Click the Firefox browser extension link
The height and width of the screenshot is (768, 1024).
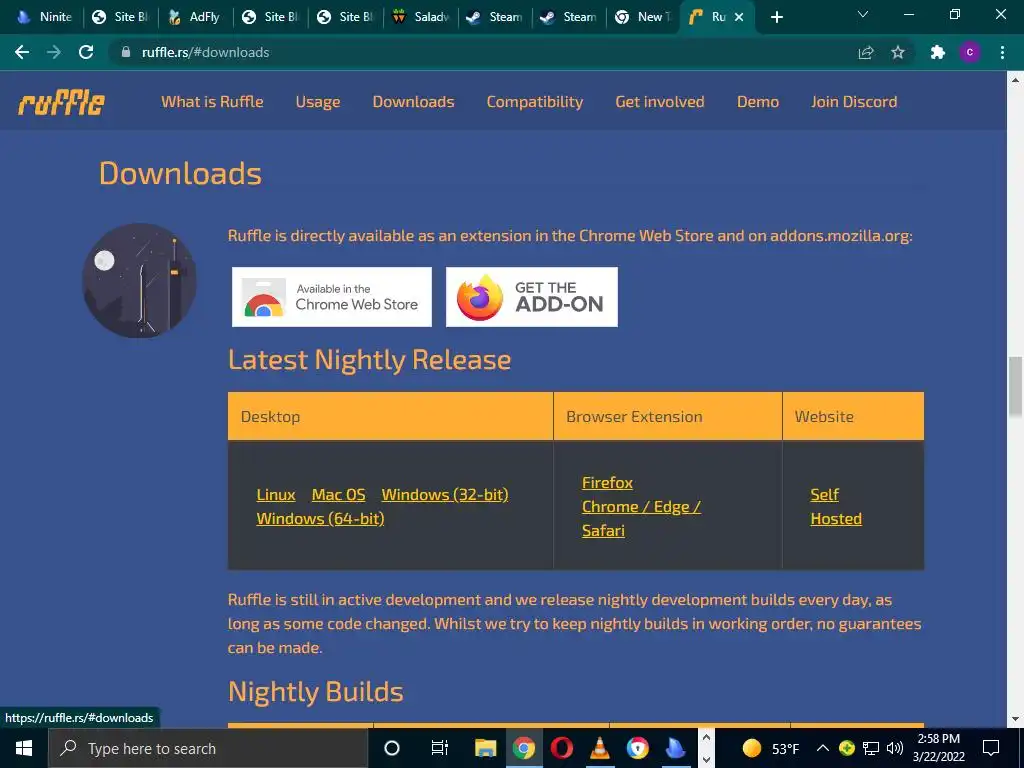(x=607, y=483)
